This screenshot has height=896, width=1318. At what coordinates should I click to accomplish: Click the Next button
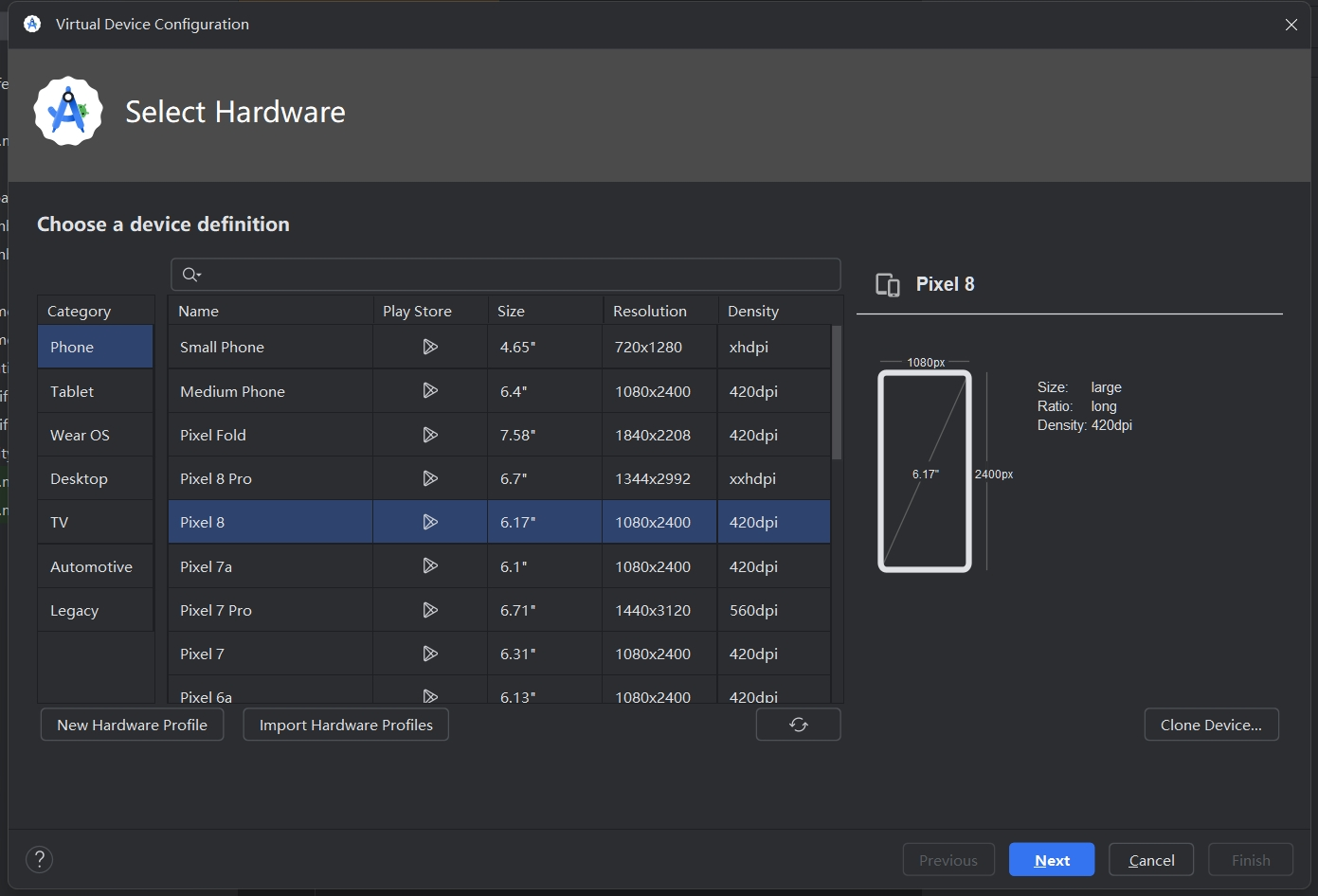1052,860
